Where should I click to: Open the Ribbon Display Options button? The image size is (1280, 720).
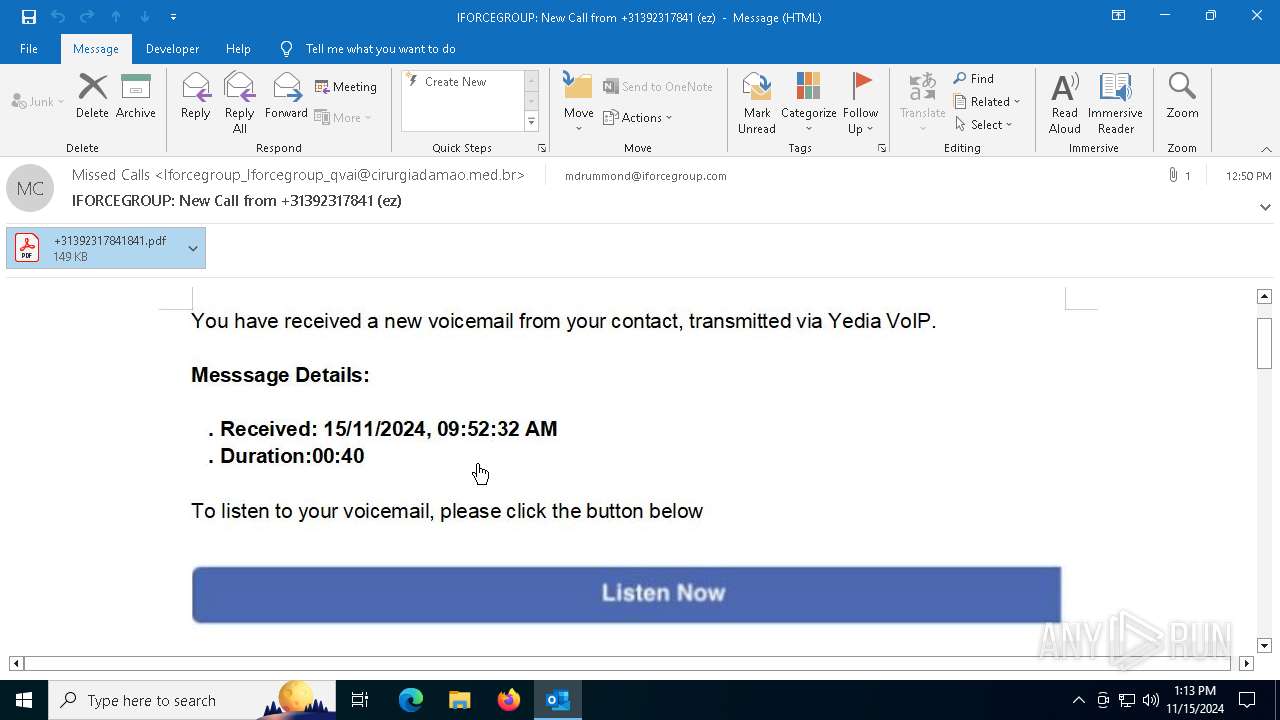coord(1119,16)
